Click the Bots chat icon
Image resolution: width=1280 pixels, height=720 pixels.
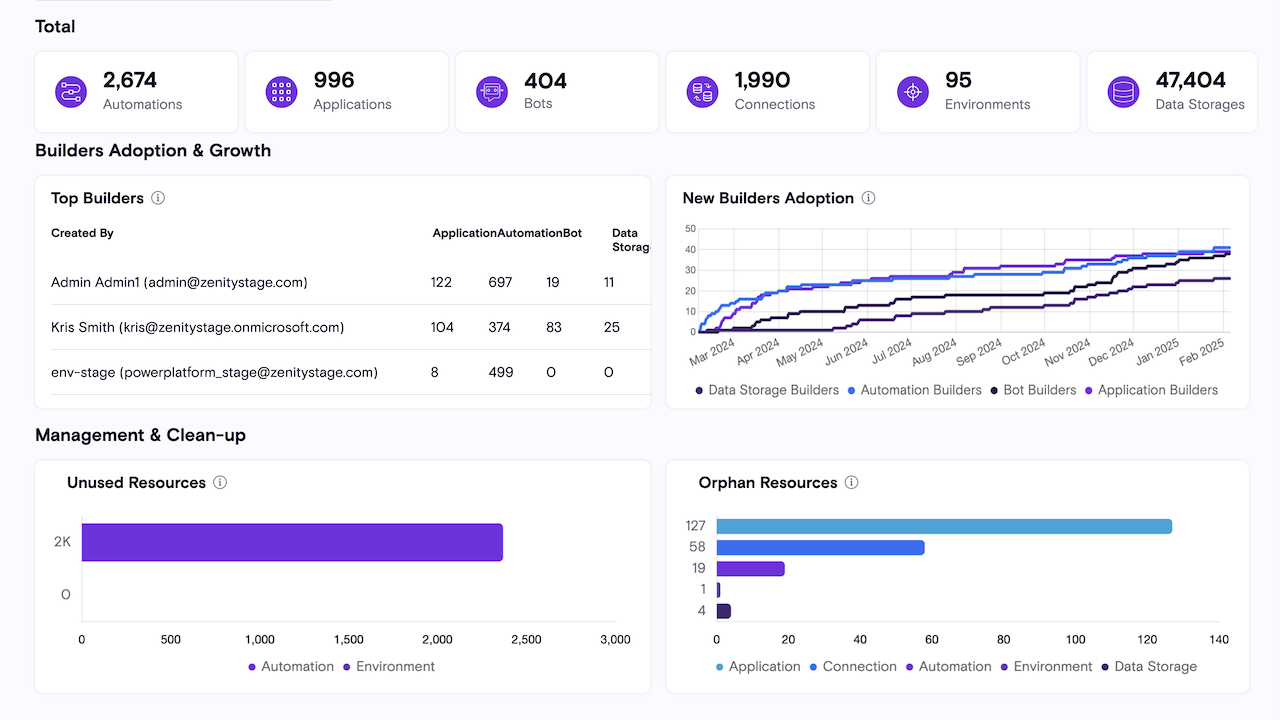(x=492, y=92)
